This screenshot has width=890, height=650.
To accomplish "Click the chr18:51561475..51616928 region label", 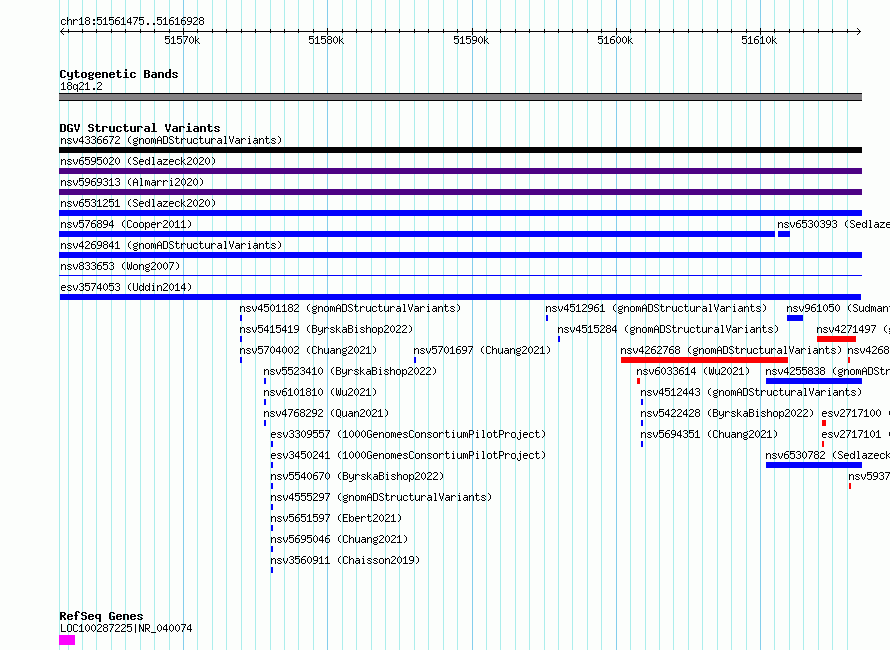I will click(132, 21).
